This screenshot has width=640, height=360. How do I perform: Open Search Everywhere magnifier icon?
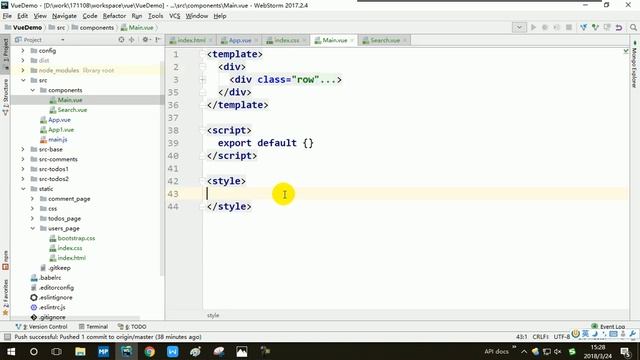pyautogui.click(x=633, y=27)
